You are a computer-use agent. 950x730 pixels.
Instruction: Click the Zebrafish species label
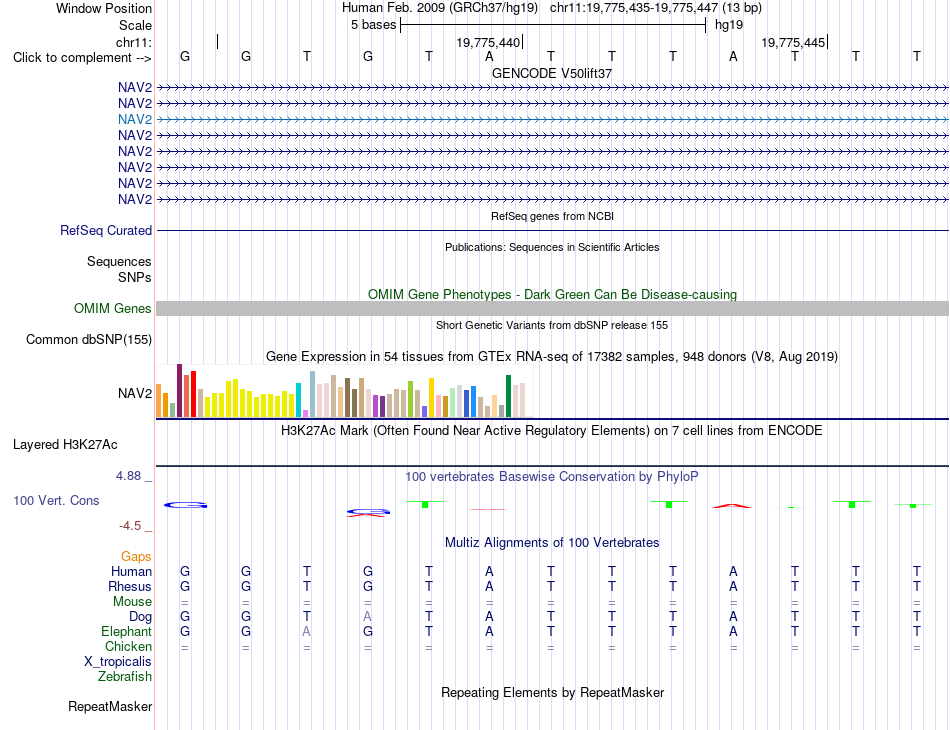tap(125, 676)
